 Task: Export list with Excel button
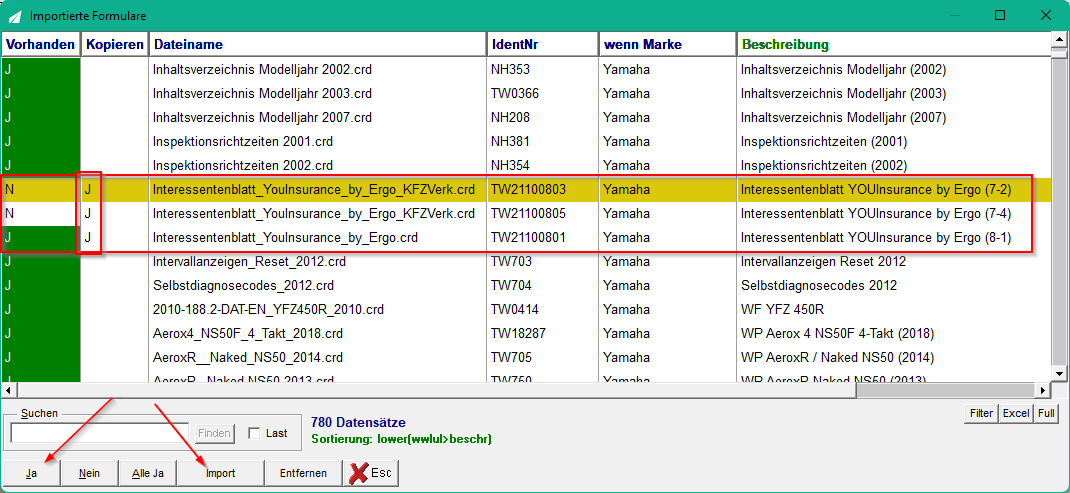coord(1016,413)
